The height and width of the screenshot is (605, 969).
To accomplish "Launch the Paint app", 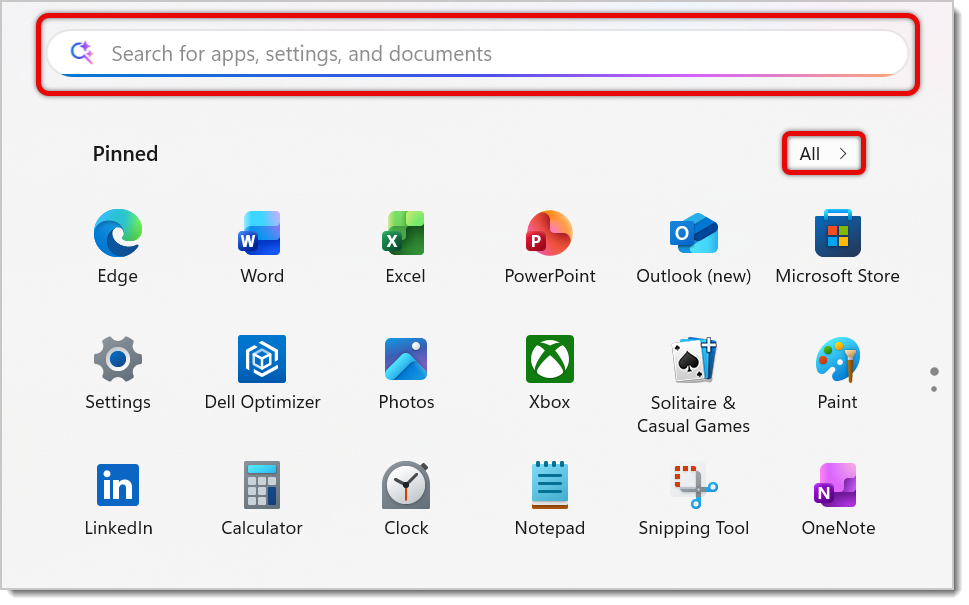I will [837, 373].
